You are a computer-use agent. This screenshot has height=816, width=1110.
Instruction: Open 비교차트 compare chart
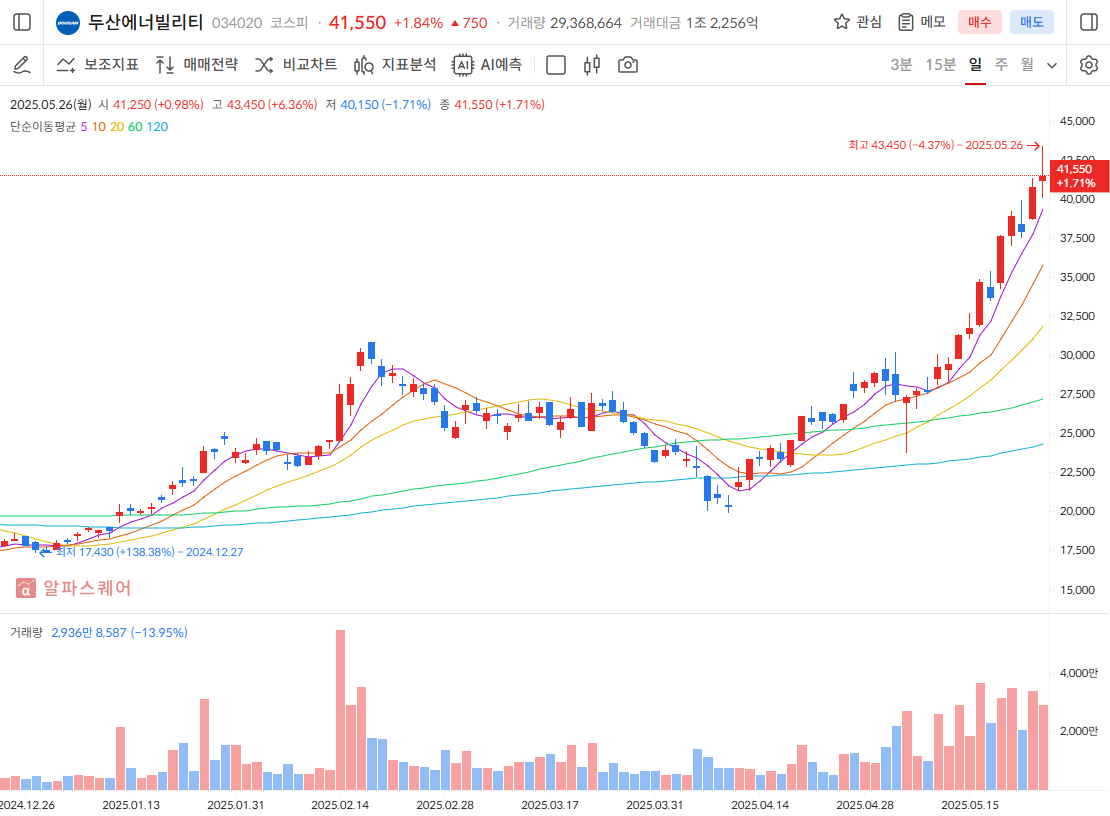pos(296,65)
